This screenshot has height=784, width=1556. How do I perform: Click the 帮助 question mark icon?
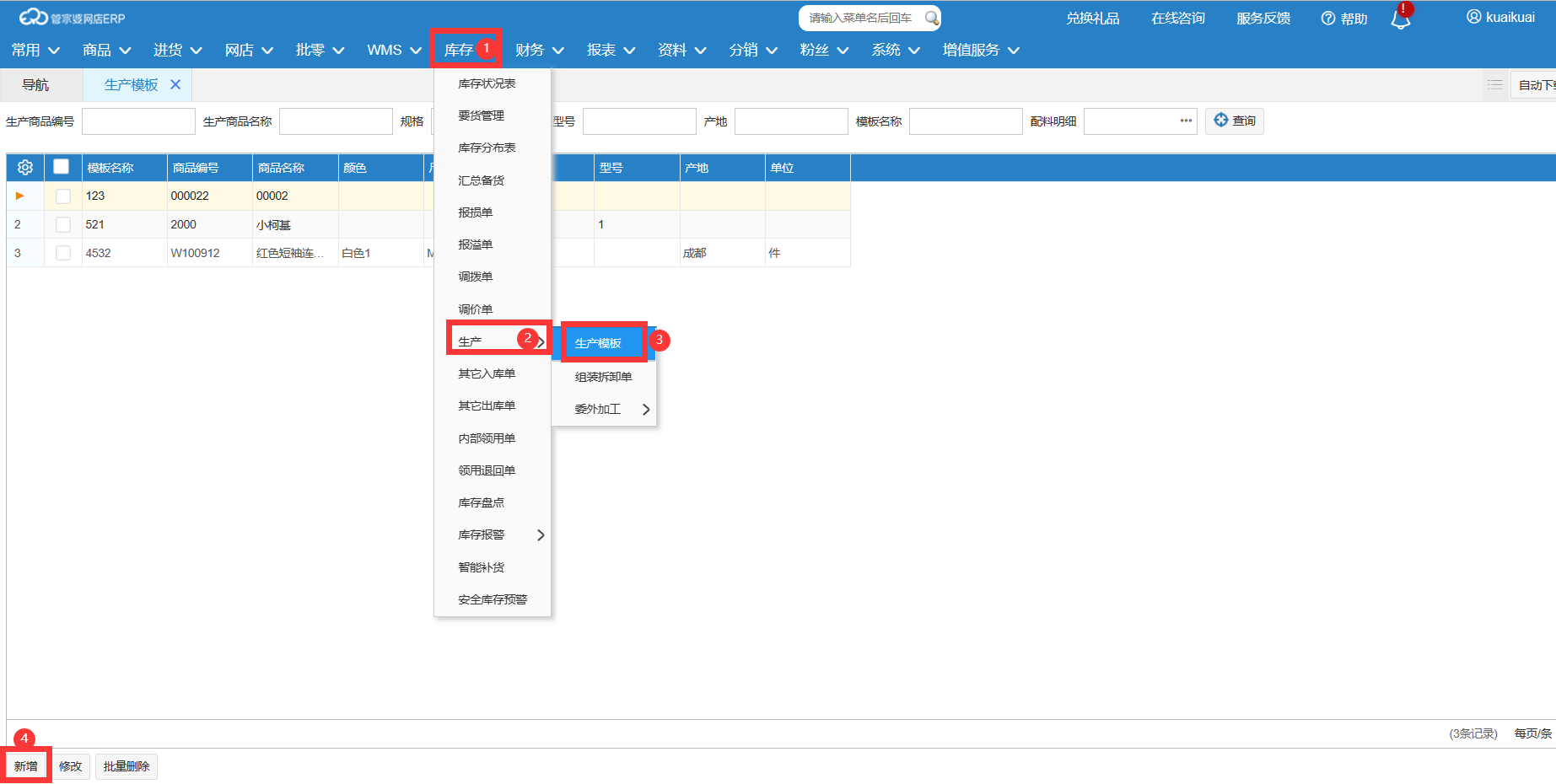(1327, 19)
